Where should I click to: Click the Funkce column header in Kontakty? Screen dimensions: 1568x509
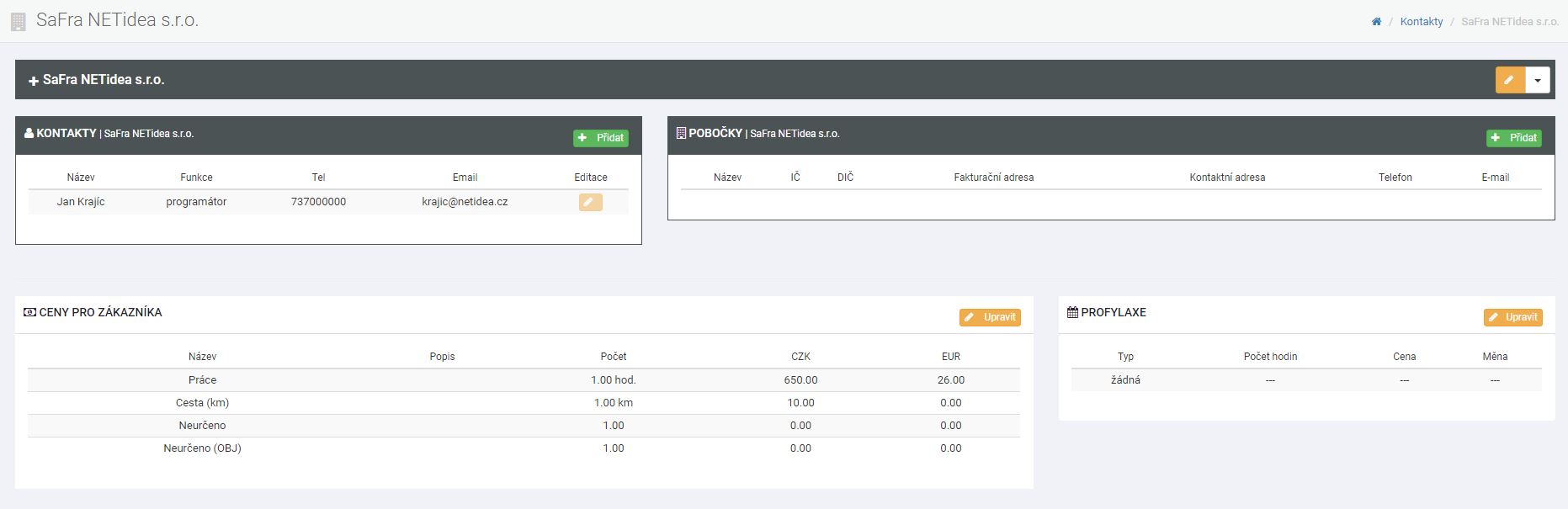point(196,178)
